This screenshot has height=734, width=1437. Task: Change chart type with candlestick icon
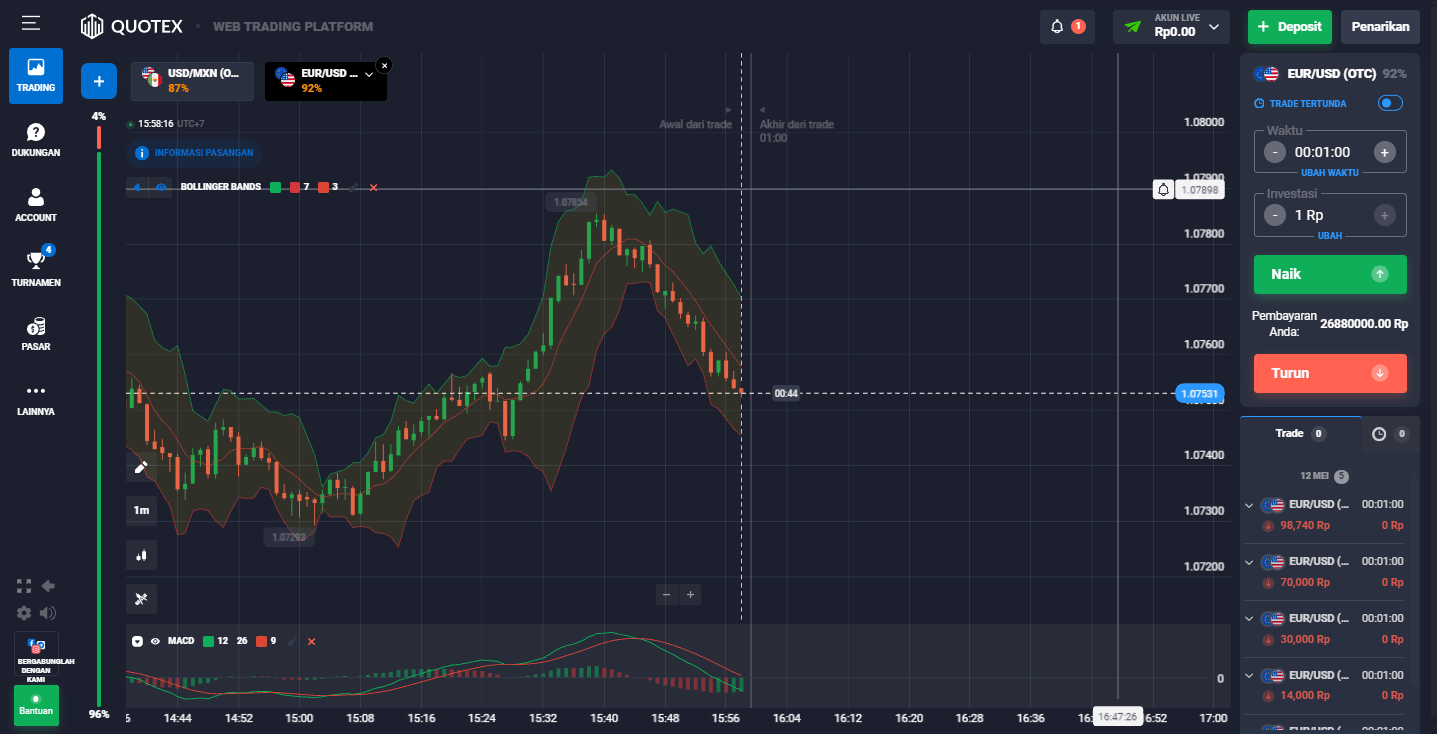141,554
